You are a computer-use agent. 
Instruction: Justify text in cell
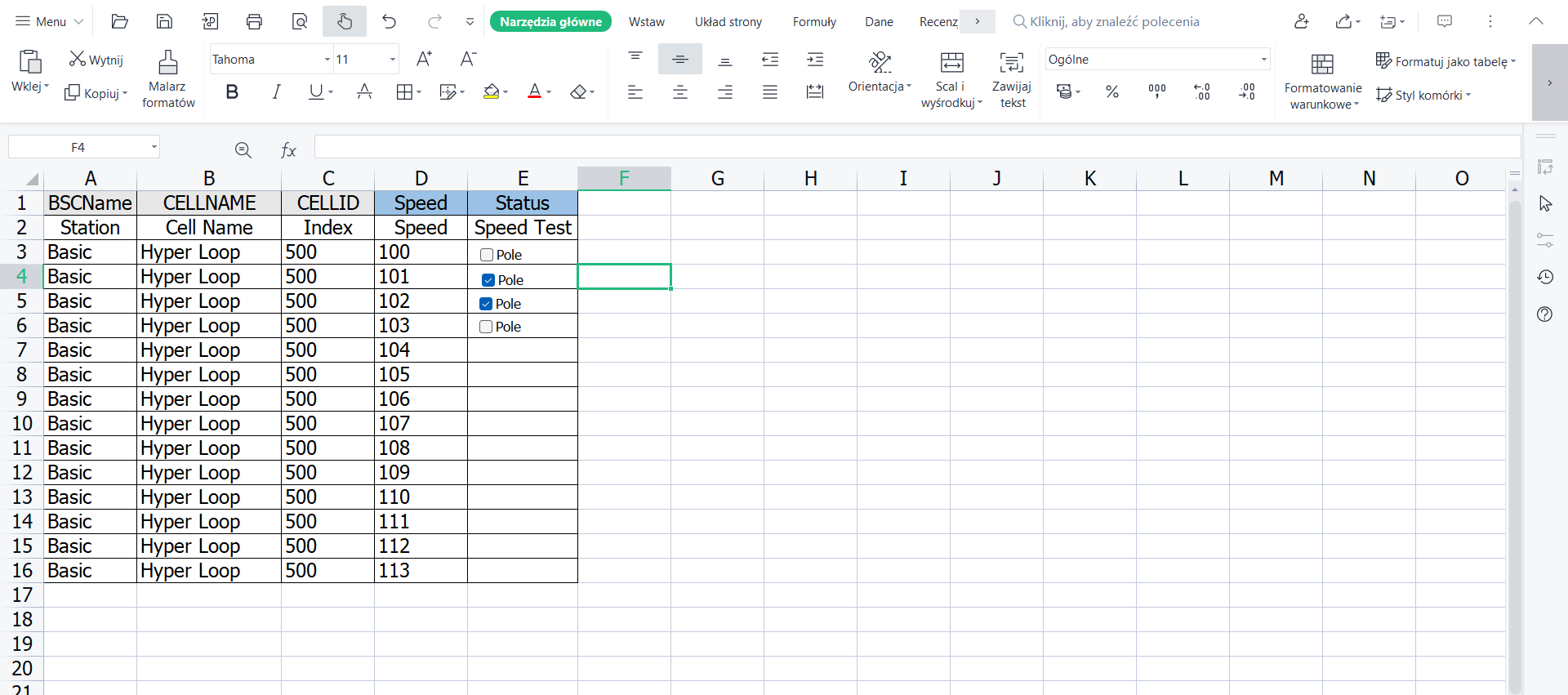click(x=770, y=92)
